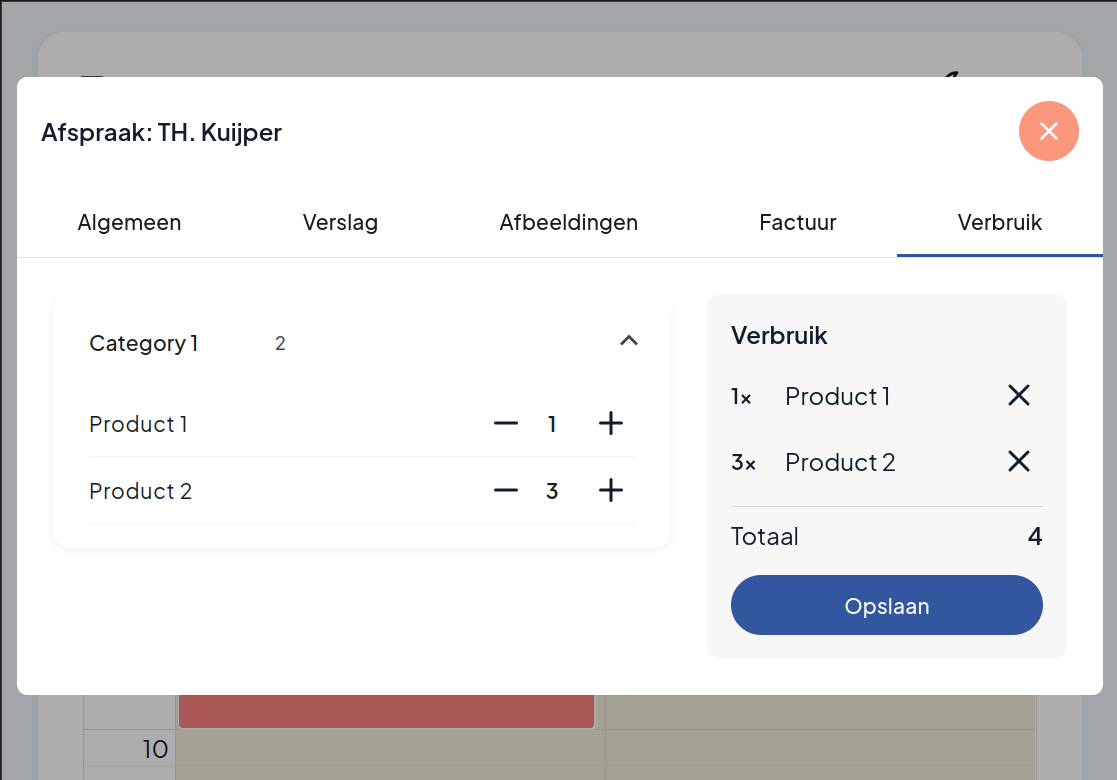The width and height of the screenshot is (1117, 780).
Task: Click the red calendar appointment block
Action: click(x=386, y=711)
